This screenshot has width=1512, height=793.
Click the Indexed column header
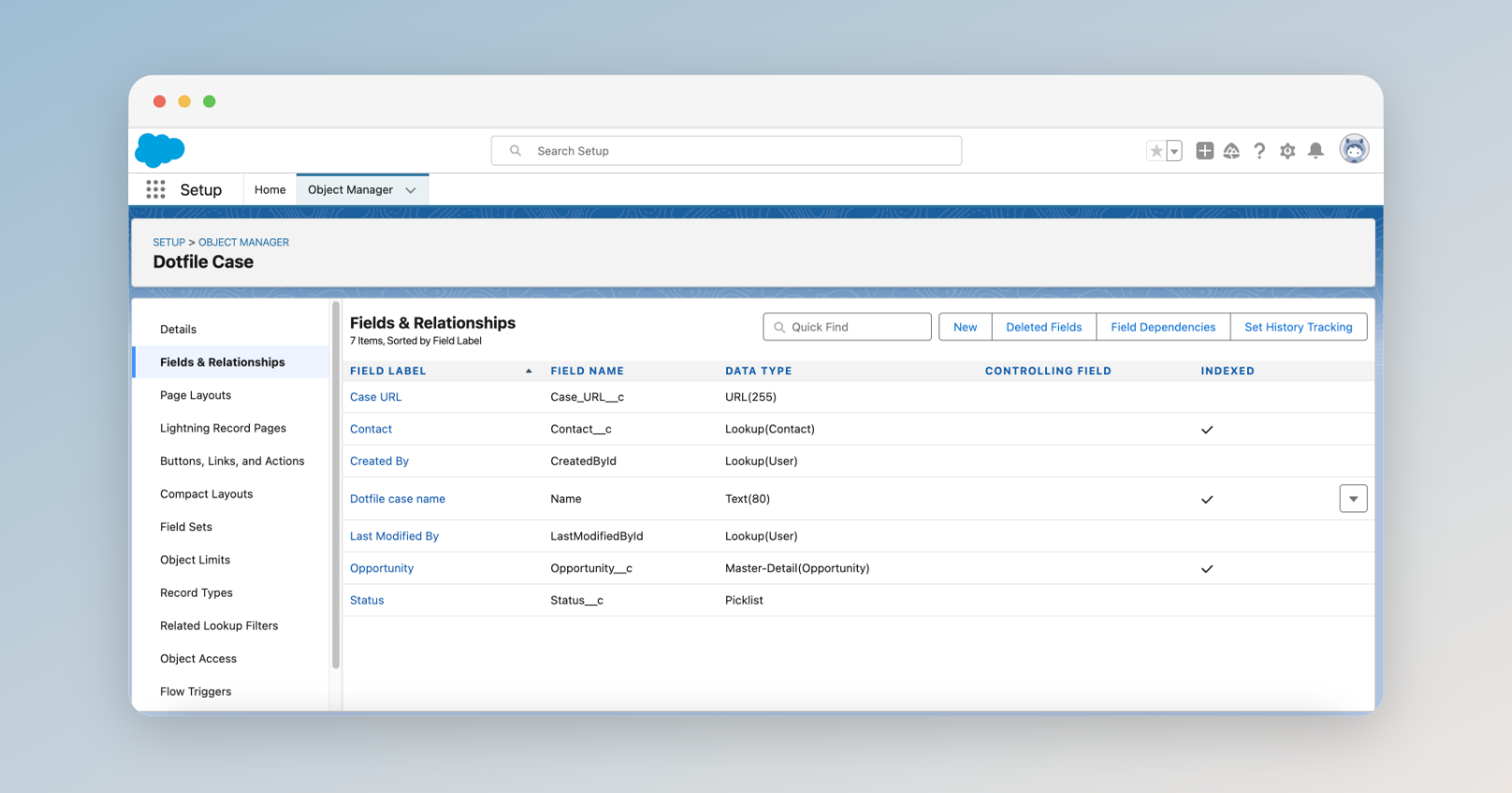(1228, 371)
